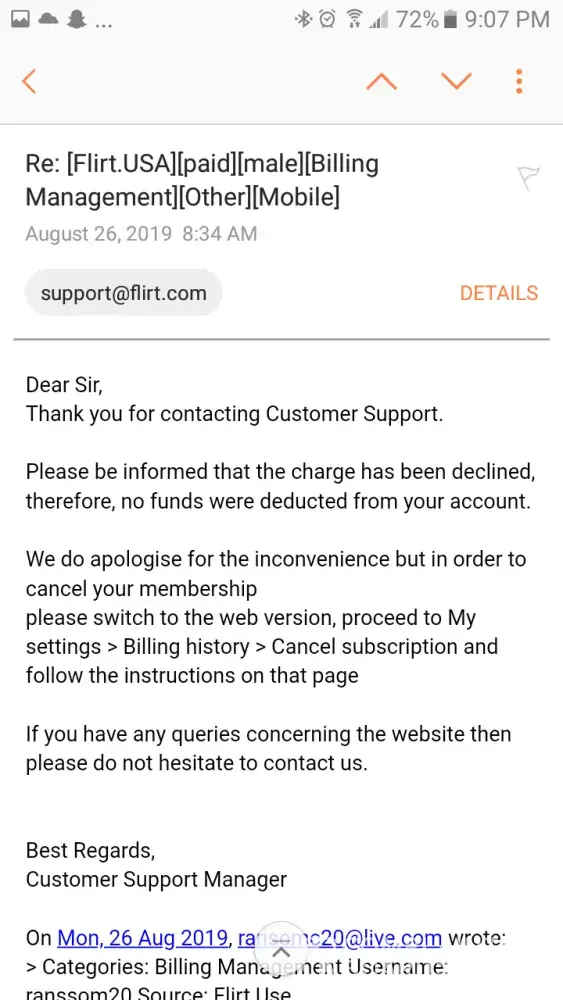The width and height of the screenshot is (563, 1000).
Task: Tap the battery 72% indicator
Action: (x=426, y=20)
